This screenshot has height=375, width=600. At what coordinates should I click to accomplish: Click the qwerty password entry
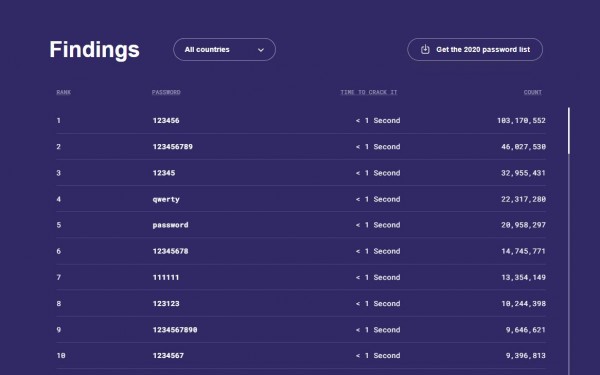(x=166, y=199)
